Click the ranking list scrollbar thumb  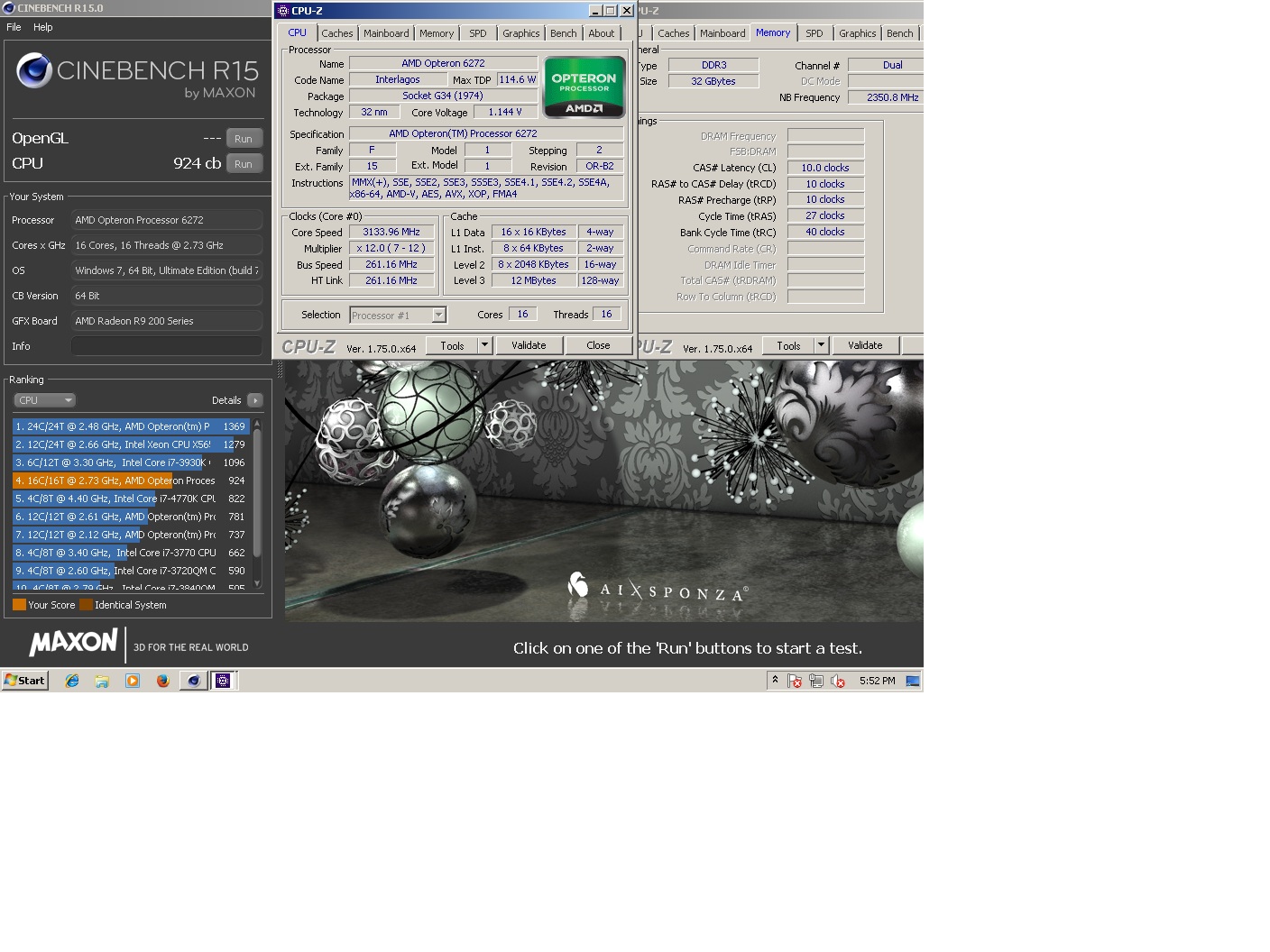coord(257,491)
